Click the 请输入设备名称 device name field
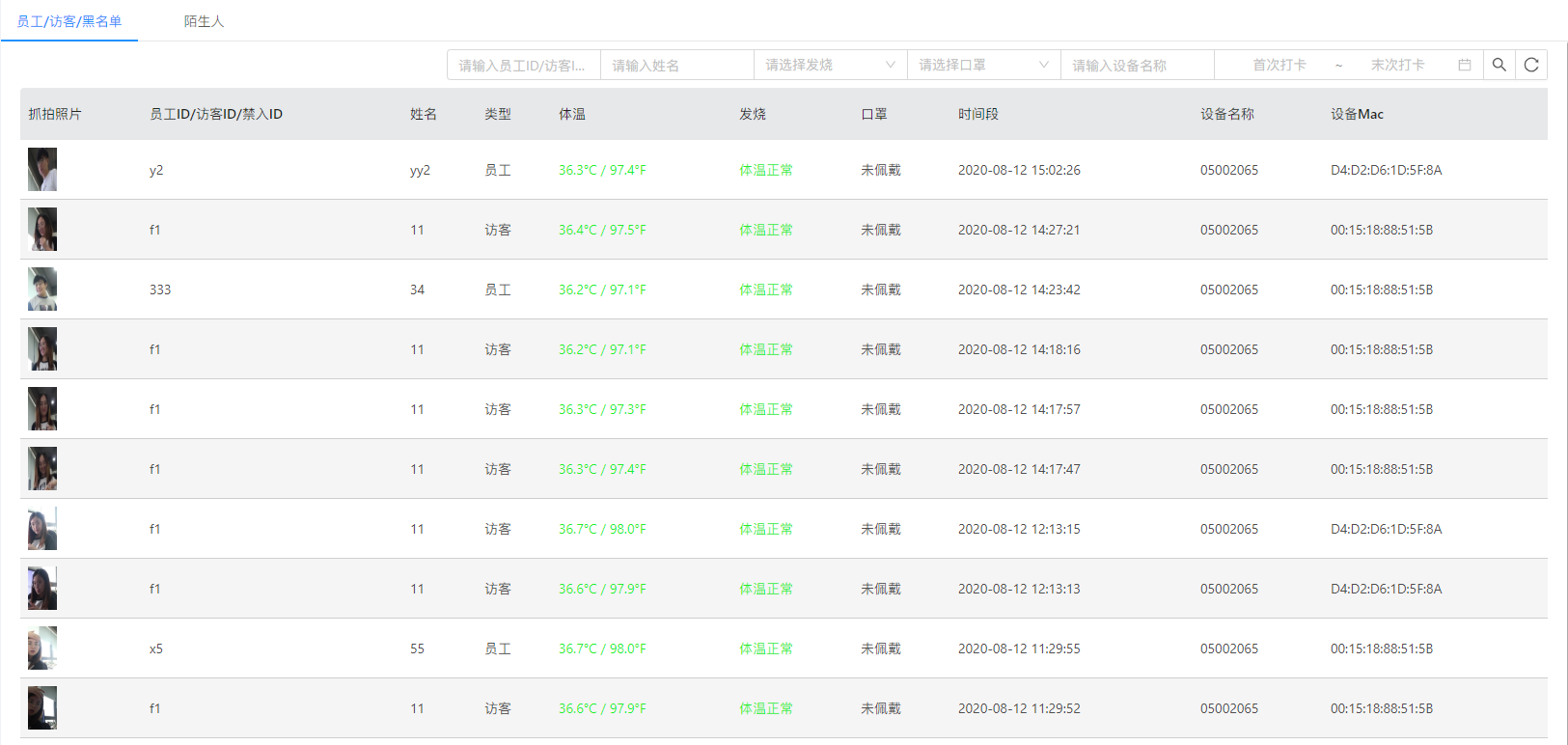This screenshot has height=745, width=1568. [1137, 65]
